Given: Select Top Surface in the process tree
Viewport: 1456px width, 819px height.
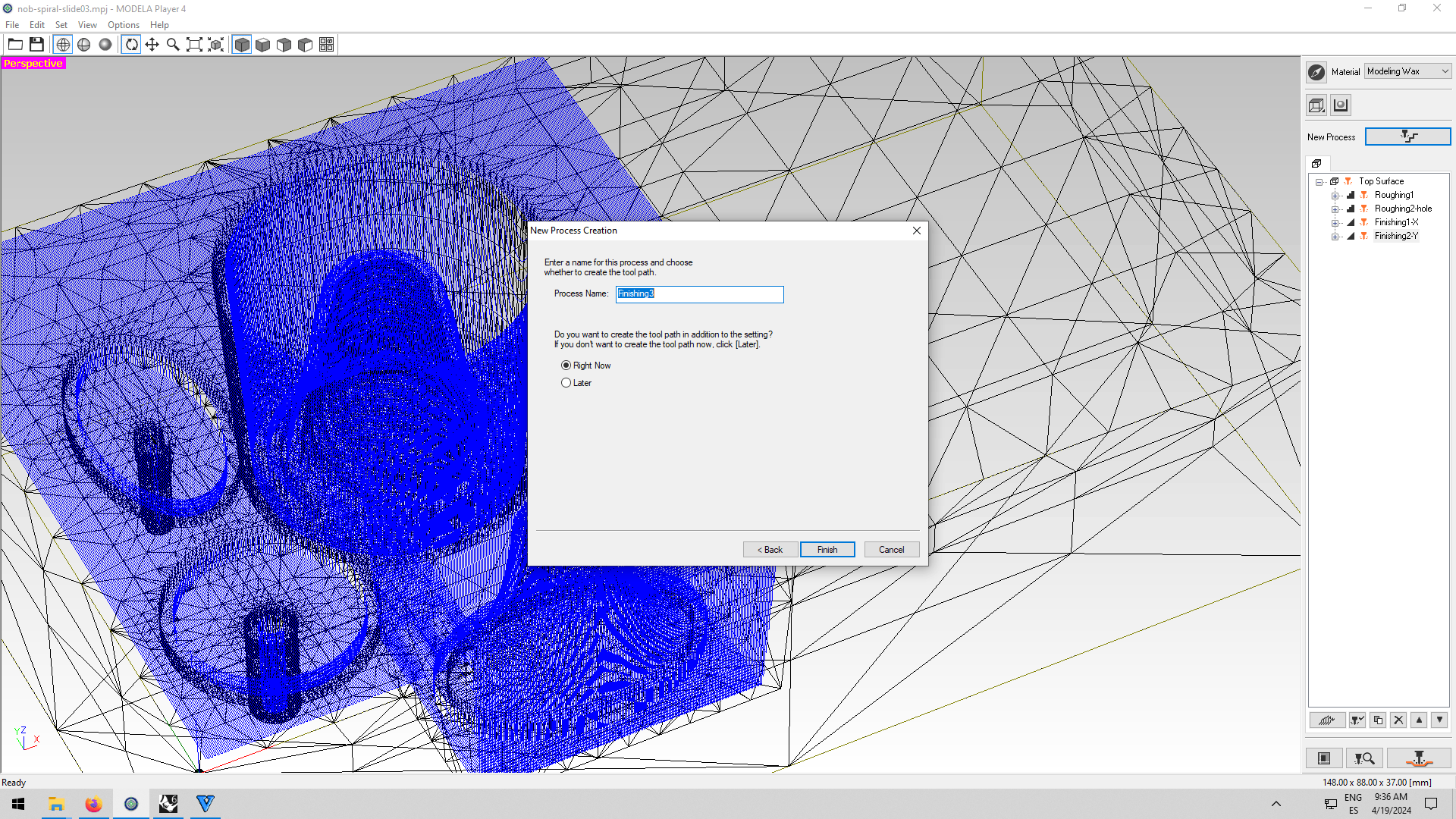Looking at the screenshot, I should pos(1381,181).
